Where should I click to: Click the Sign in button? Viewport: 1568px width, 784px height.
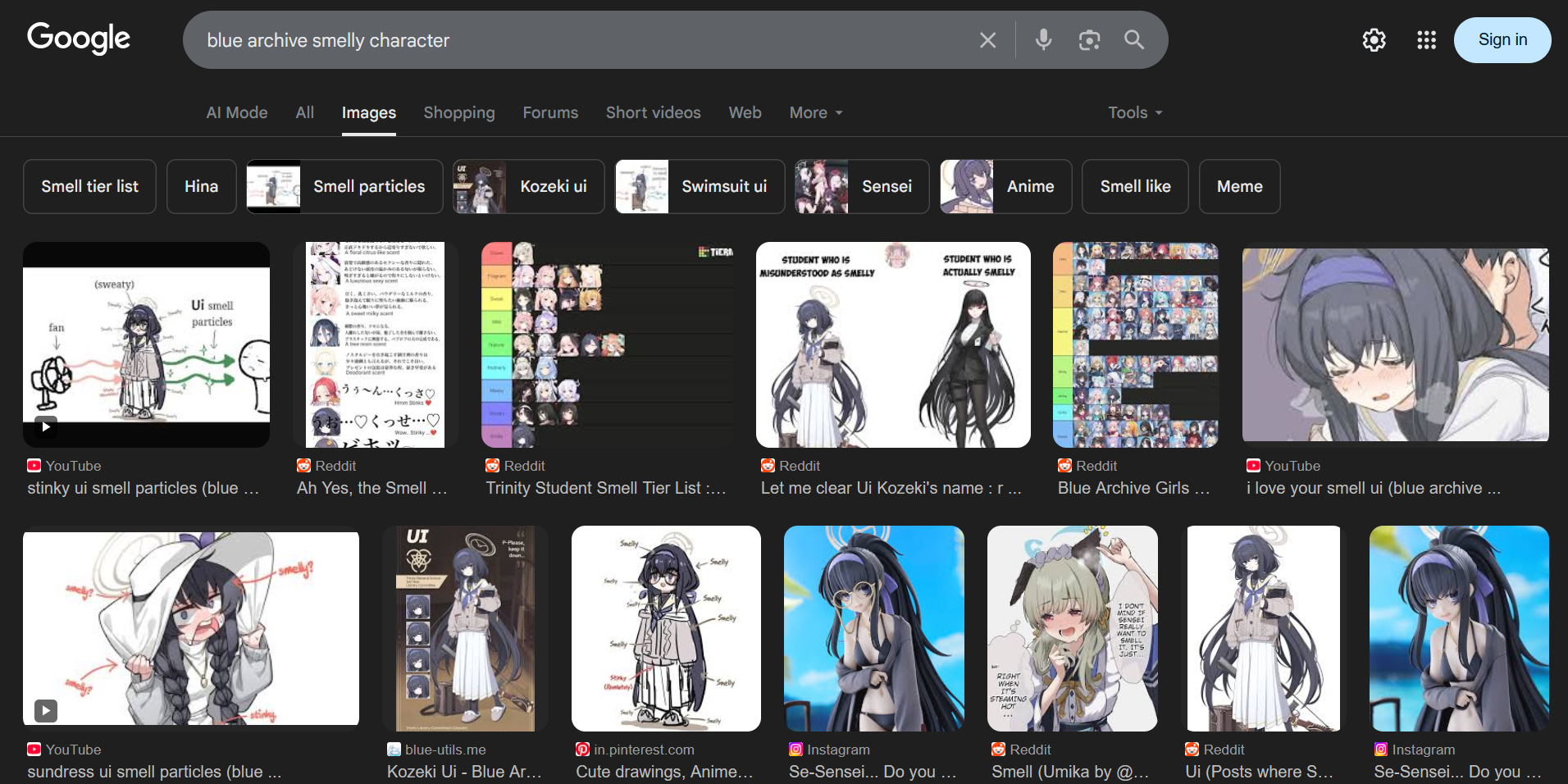coord(1502,39)
